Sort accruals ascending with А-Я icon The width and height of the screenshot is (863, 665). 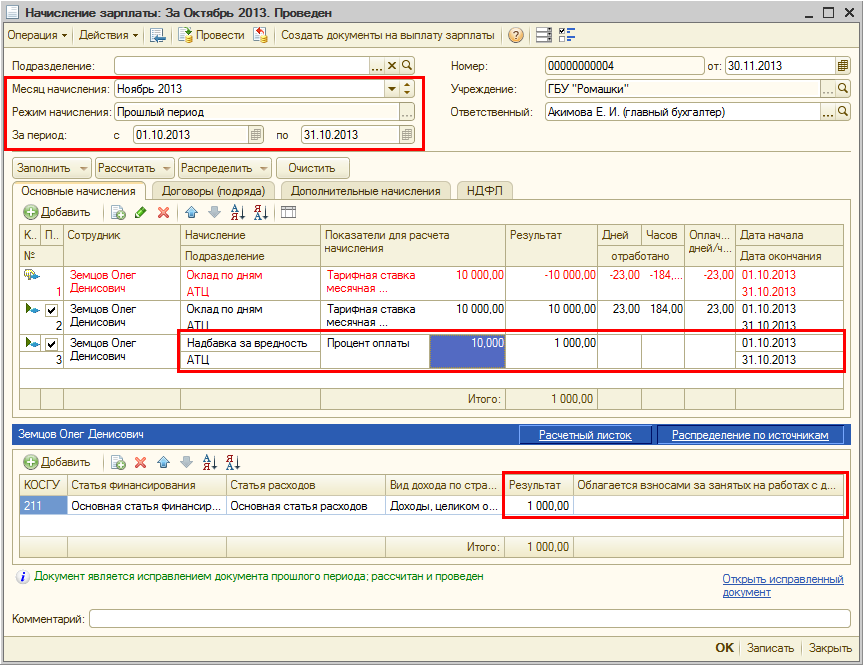[x=237, y=212]
